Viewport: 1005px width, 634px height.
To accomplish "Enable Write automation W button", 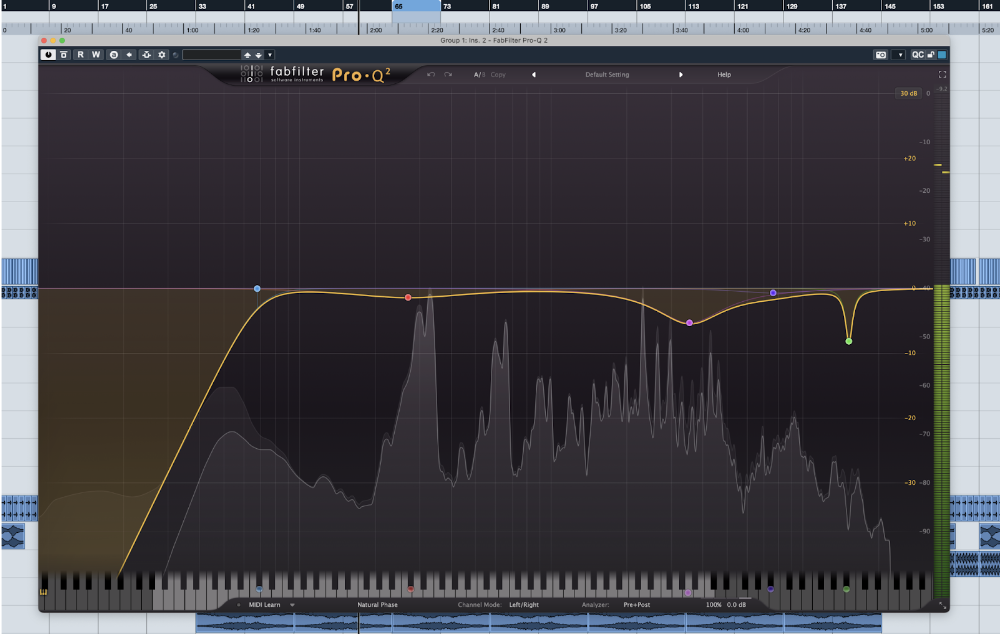I will coord(96,54).
